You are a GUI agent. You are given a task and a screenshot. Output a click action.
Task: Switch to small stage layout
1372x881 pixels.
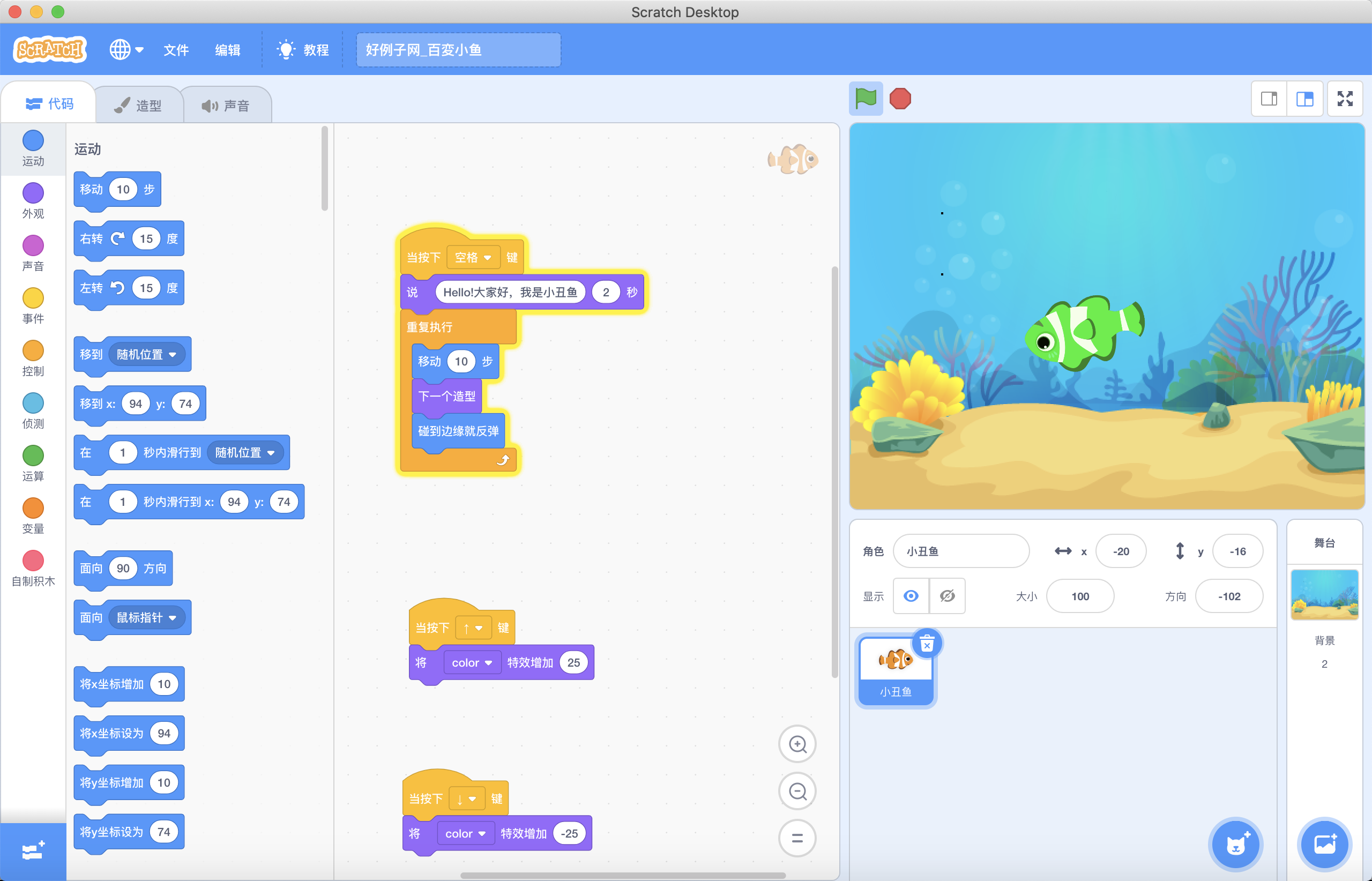(1269, 99)
